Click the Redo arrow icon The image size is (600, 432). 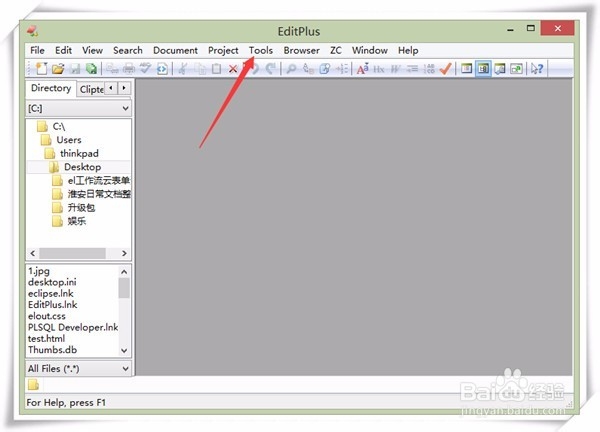271,69
